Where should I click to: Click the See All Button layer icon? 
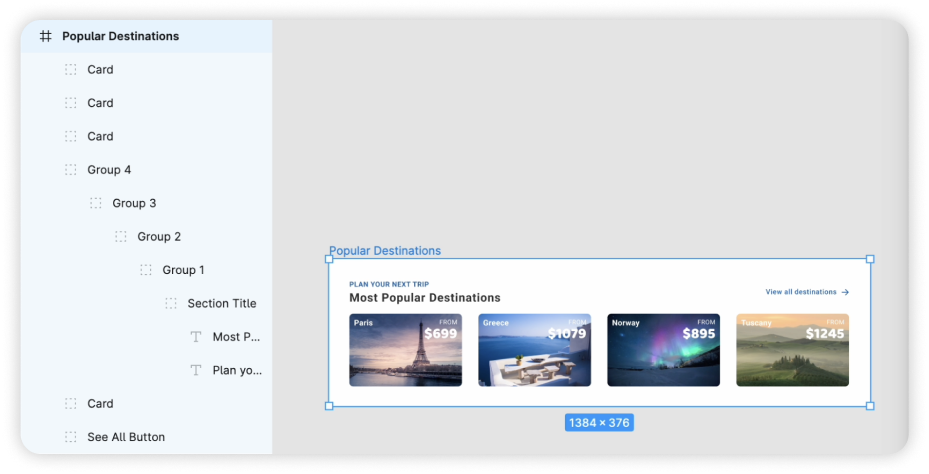(x=71, y=437)
